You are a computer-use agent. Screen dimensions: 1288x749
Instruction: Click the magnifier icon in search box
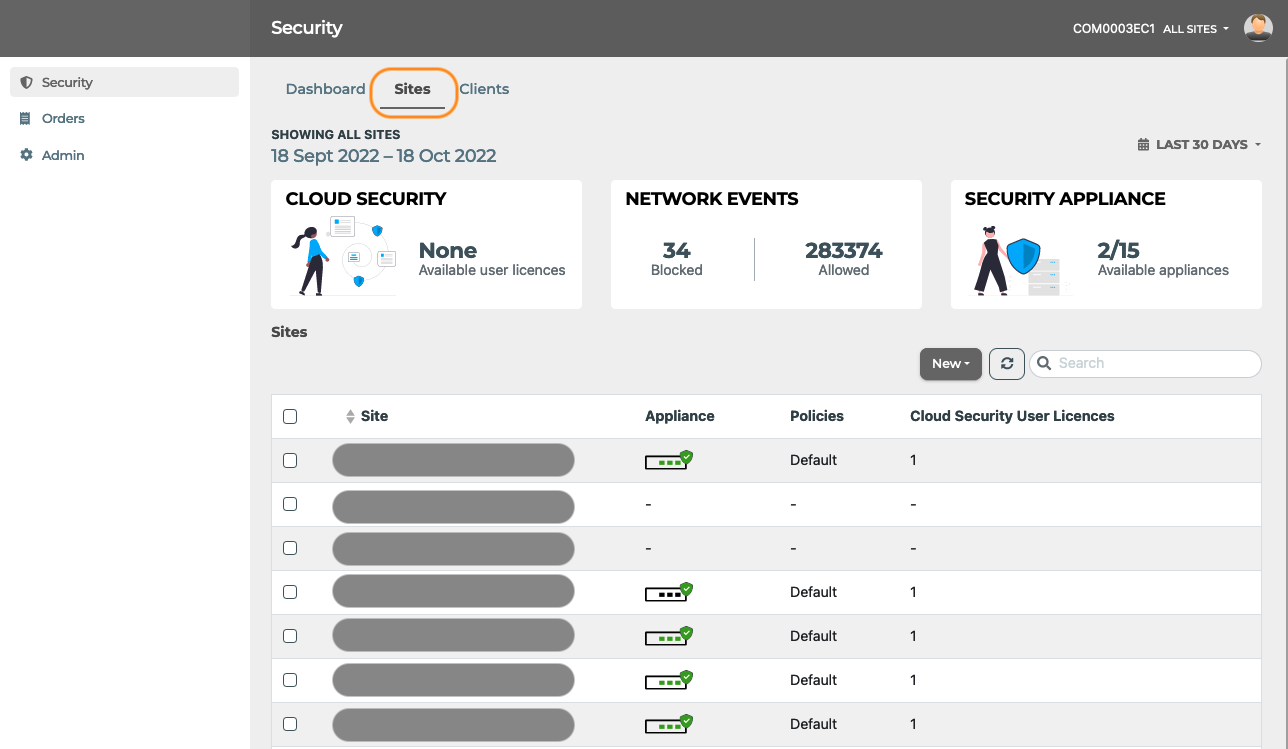[x=1045, y=364]
